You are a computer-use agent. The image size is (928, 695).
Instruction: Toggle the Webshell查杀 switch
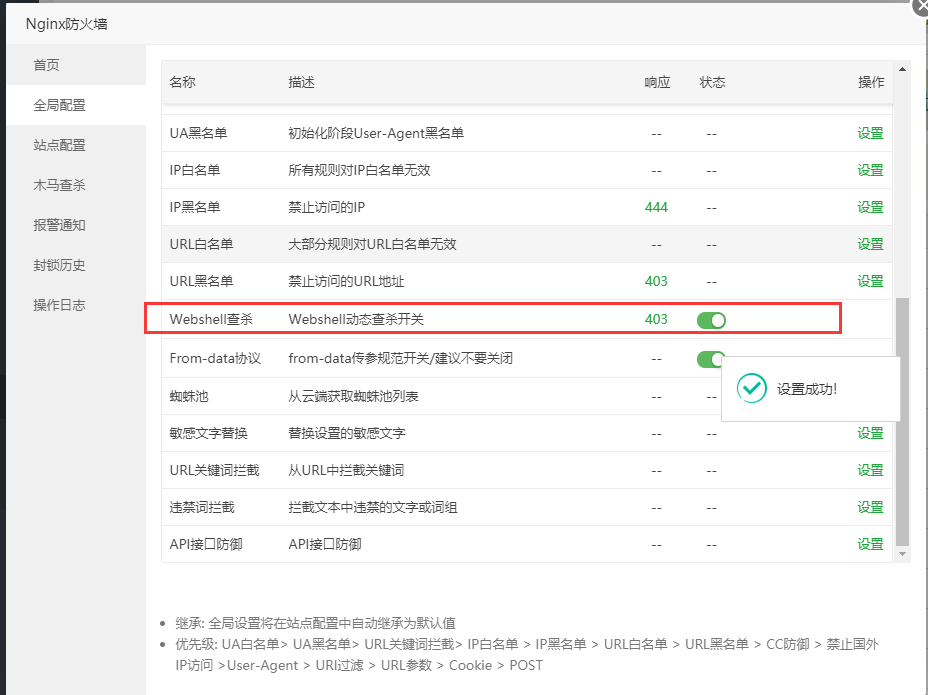(x=711, y=320)
